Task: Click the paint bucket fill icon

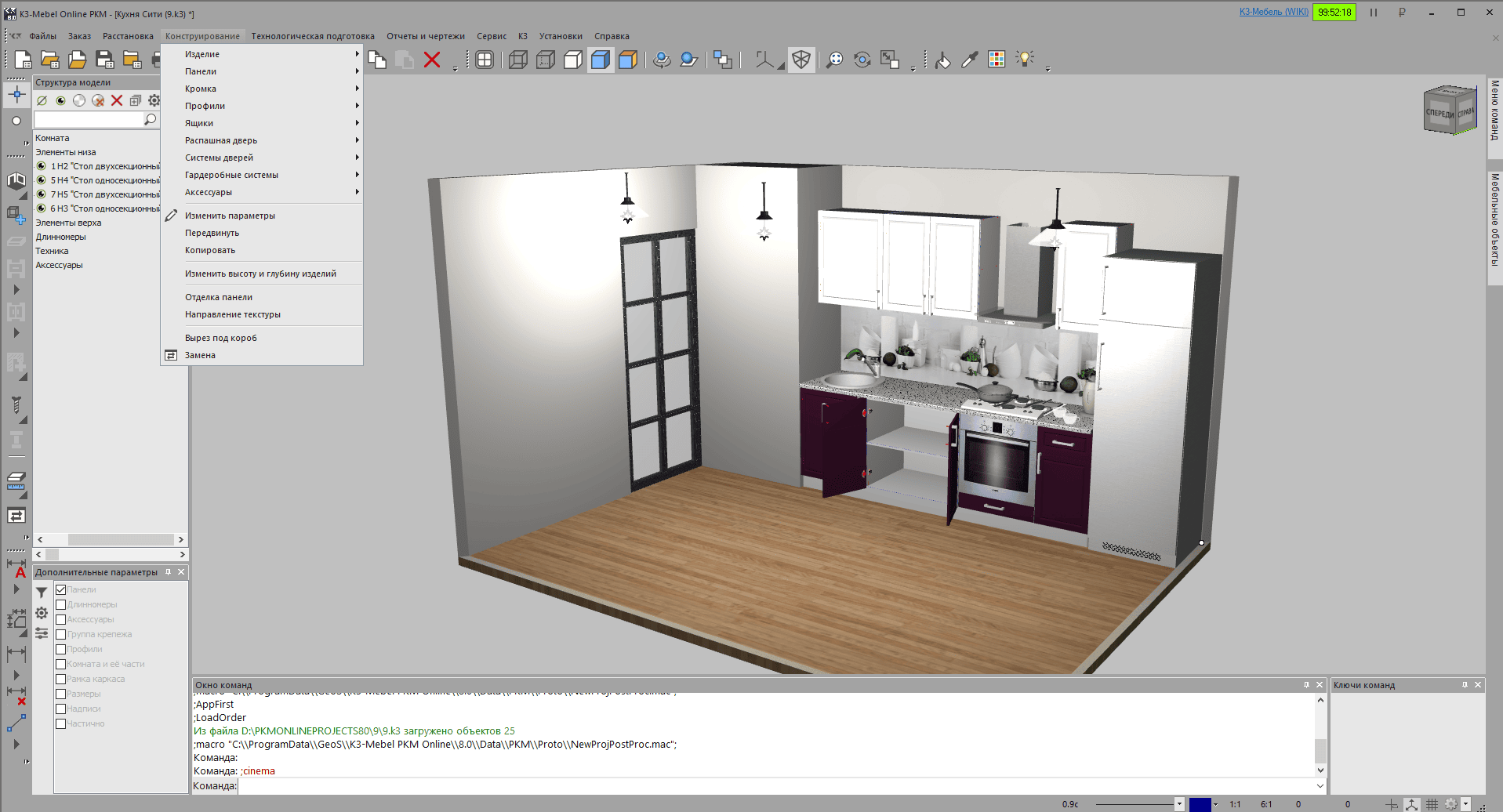Action: tap(942, 60)
